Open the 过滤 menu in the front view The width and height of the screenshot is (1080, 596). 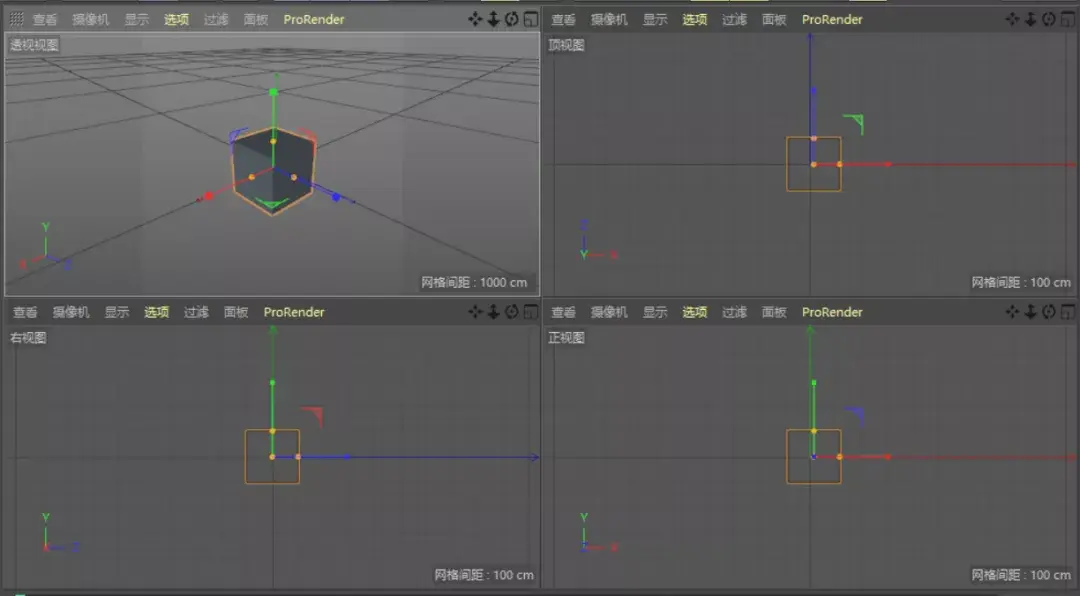pos(734,312)
